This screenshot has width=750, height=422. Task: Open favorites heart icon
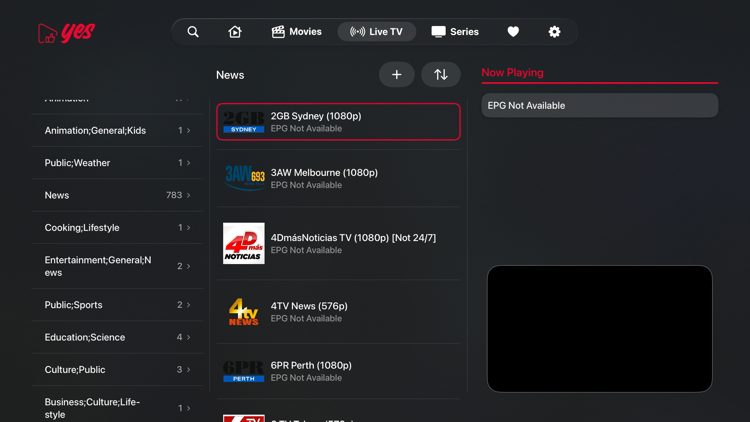coord(513,32)
